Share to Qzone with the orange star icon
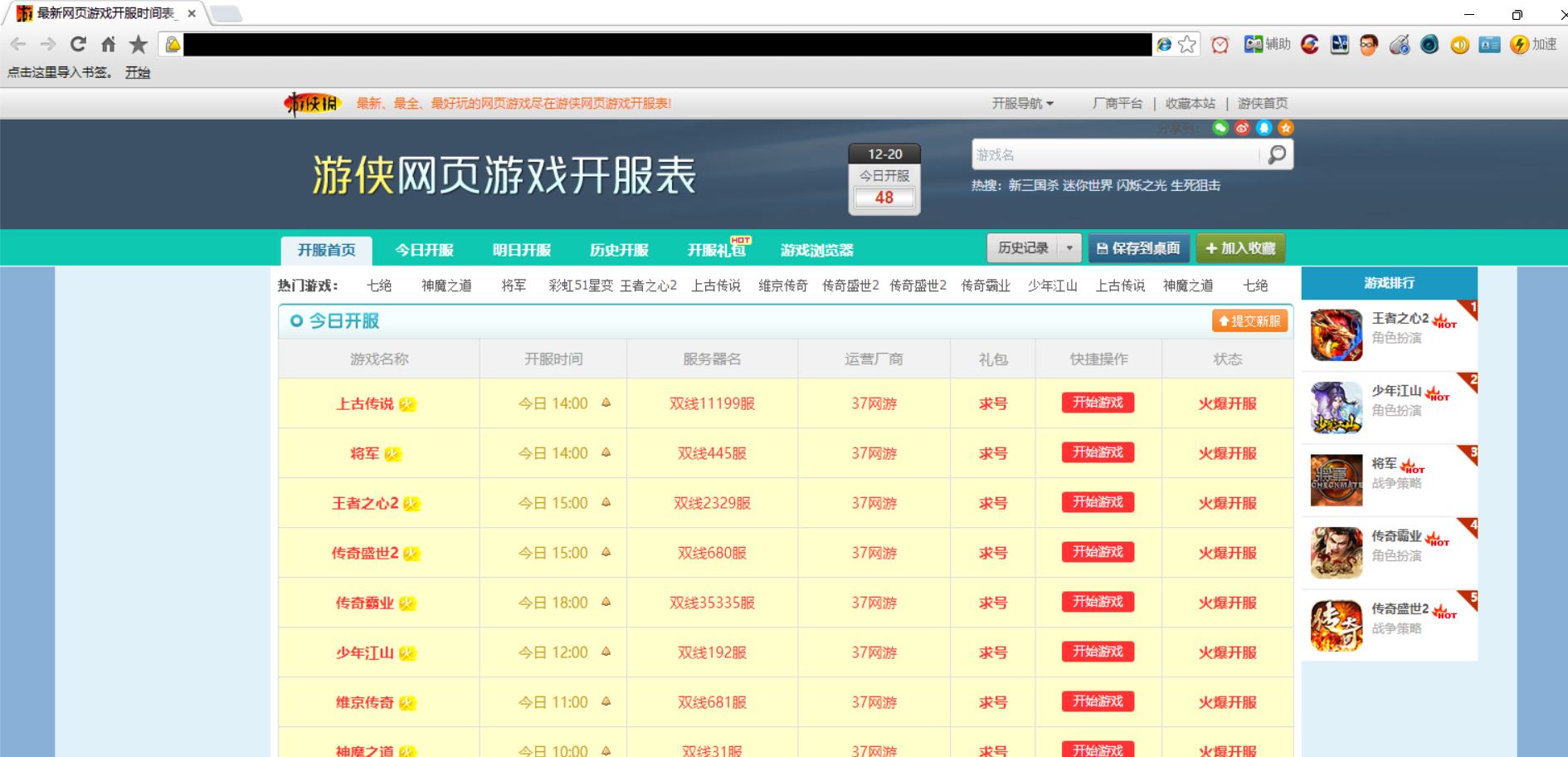This screenshot has height=757, width=1568. [1285, 128]
